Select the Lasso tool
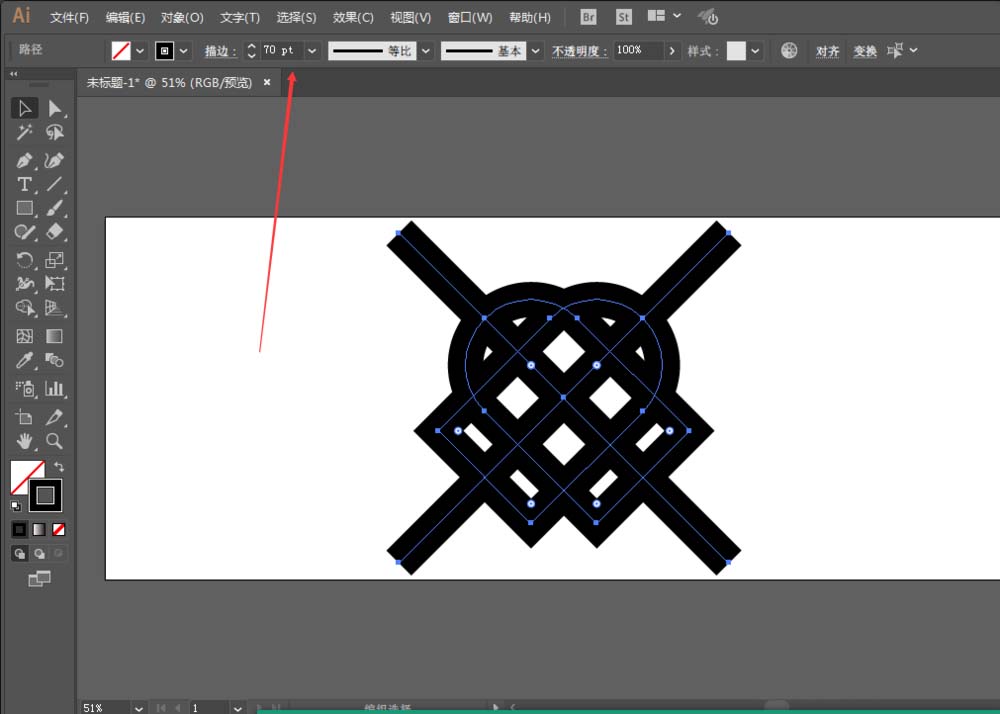This screenshot has height=714, width=1000. (x=55, y=133)
